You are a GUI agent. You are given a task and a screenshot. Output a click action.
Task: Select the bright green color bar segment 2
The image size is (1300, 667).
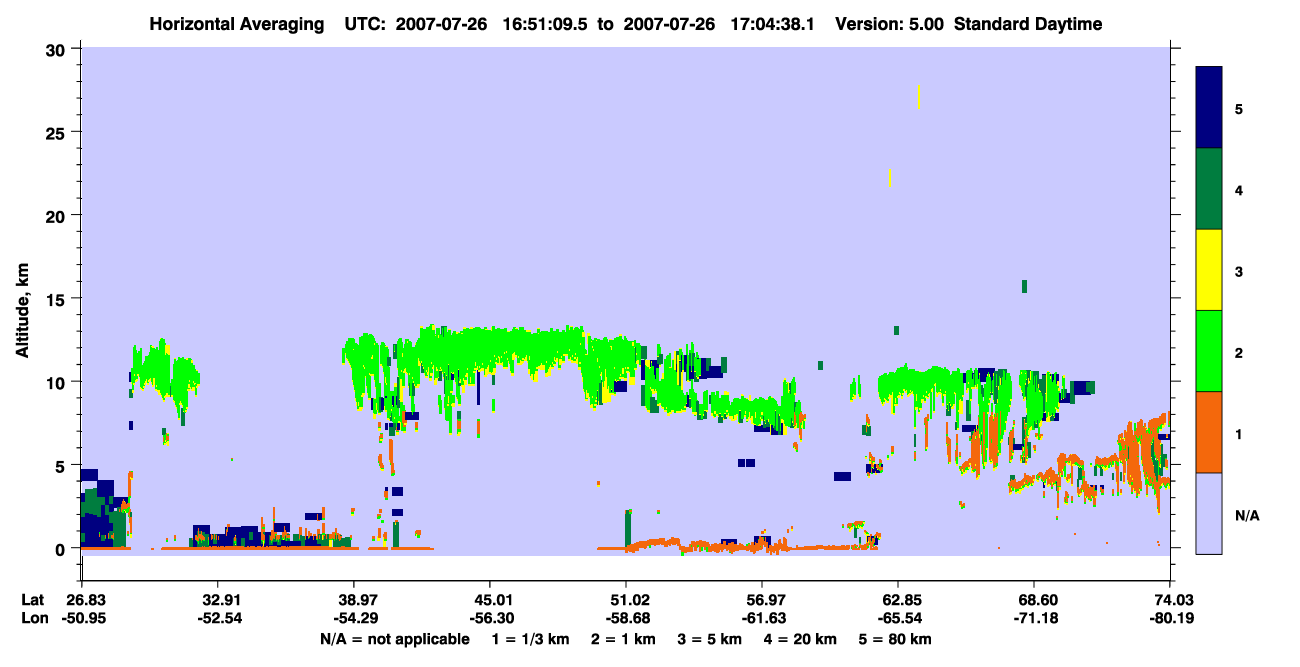click(1209, 351)
